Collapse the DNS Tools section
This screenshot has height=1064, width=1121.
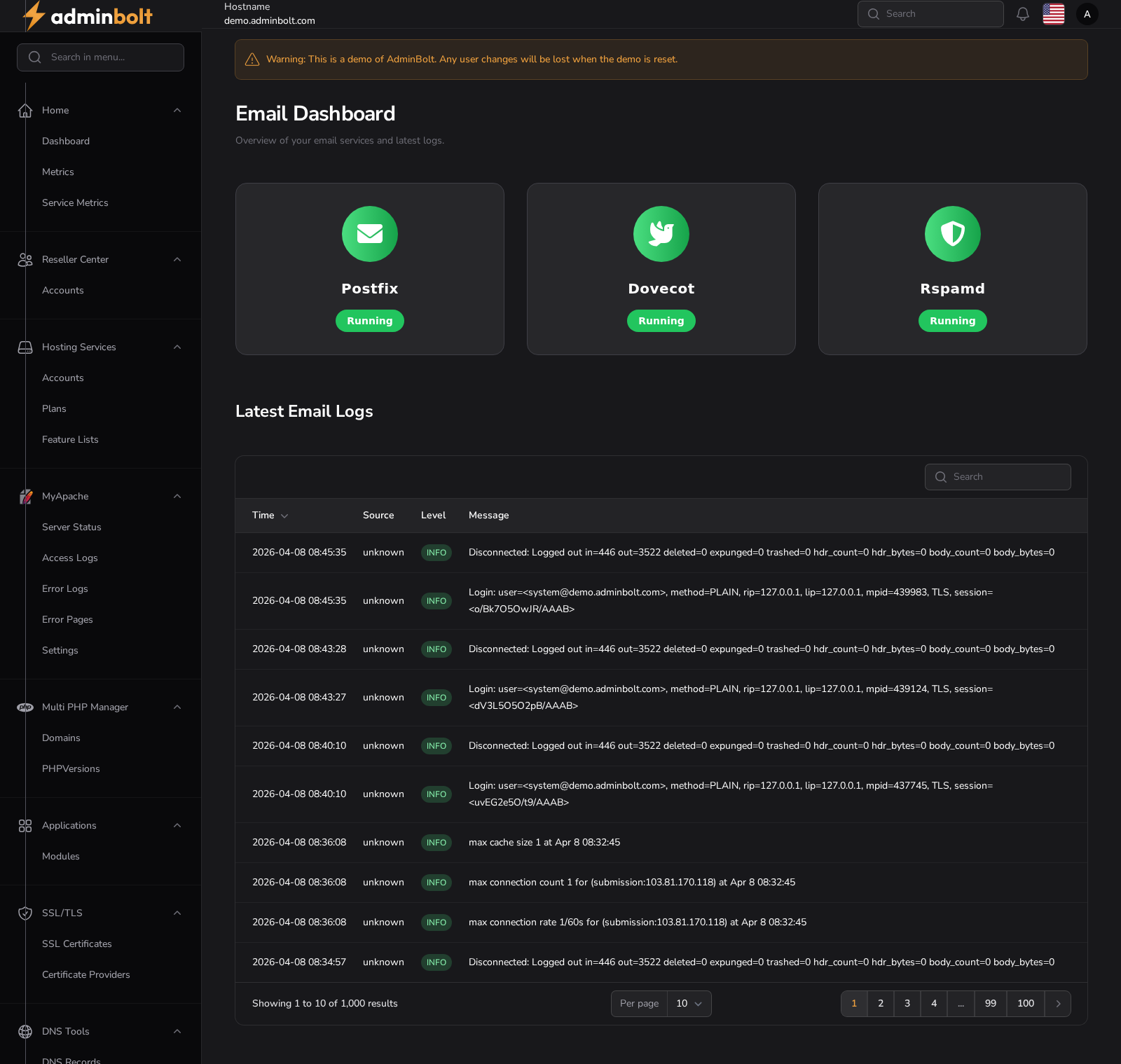click(x=177, y=1032)
